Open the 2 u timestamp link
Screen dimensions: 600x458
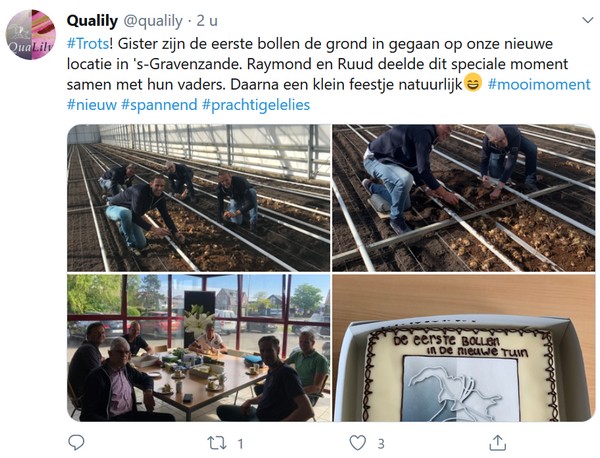(207, 21)
